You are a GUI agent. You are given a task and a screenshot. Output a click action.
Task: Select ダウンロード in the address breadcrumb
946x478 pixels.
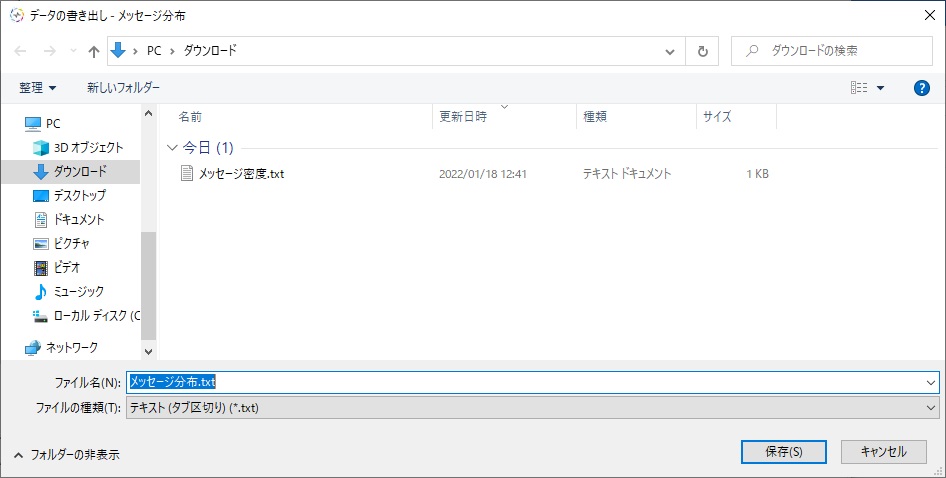coord(210,51)
